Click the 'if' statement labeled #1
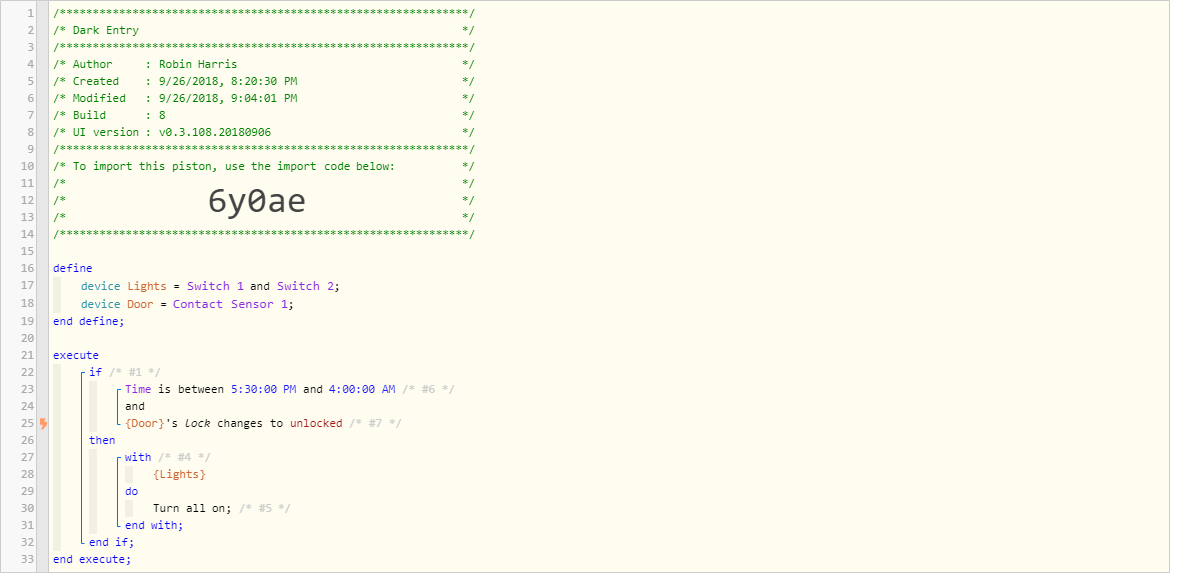Screen dimensions: 1178x581 pos(95,372)
